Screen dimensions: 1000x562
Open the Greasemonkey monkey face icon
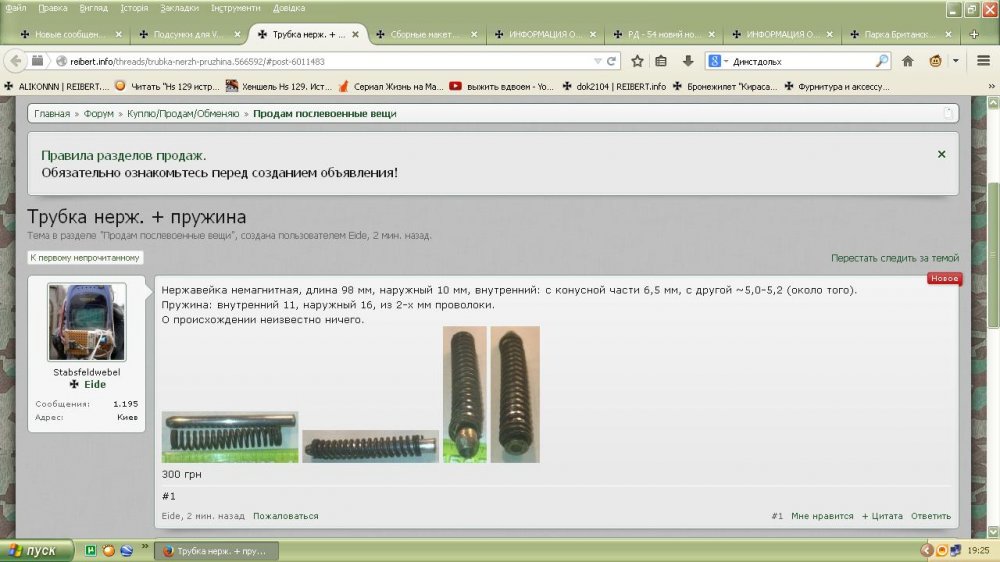tap(936, 61)
